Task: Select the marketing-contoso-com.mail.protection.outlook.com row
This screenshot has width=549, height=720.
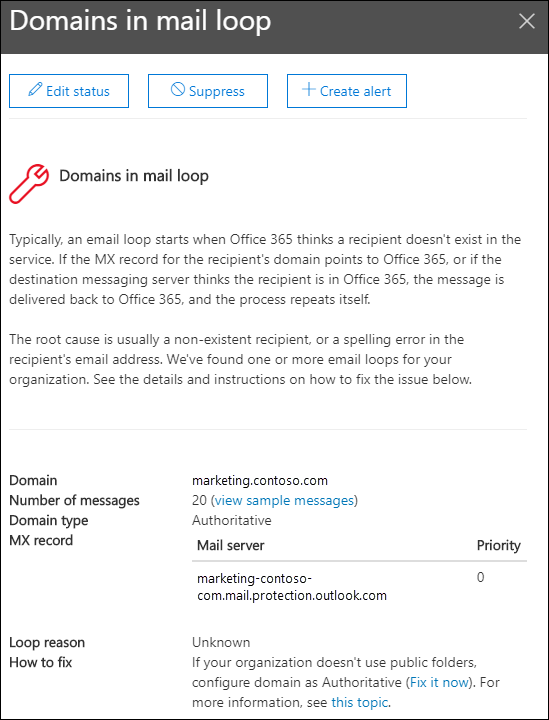Action: [359, 586]
